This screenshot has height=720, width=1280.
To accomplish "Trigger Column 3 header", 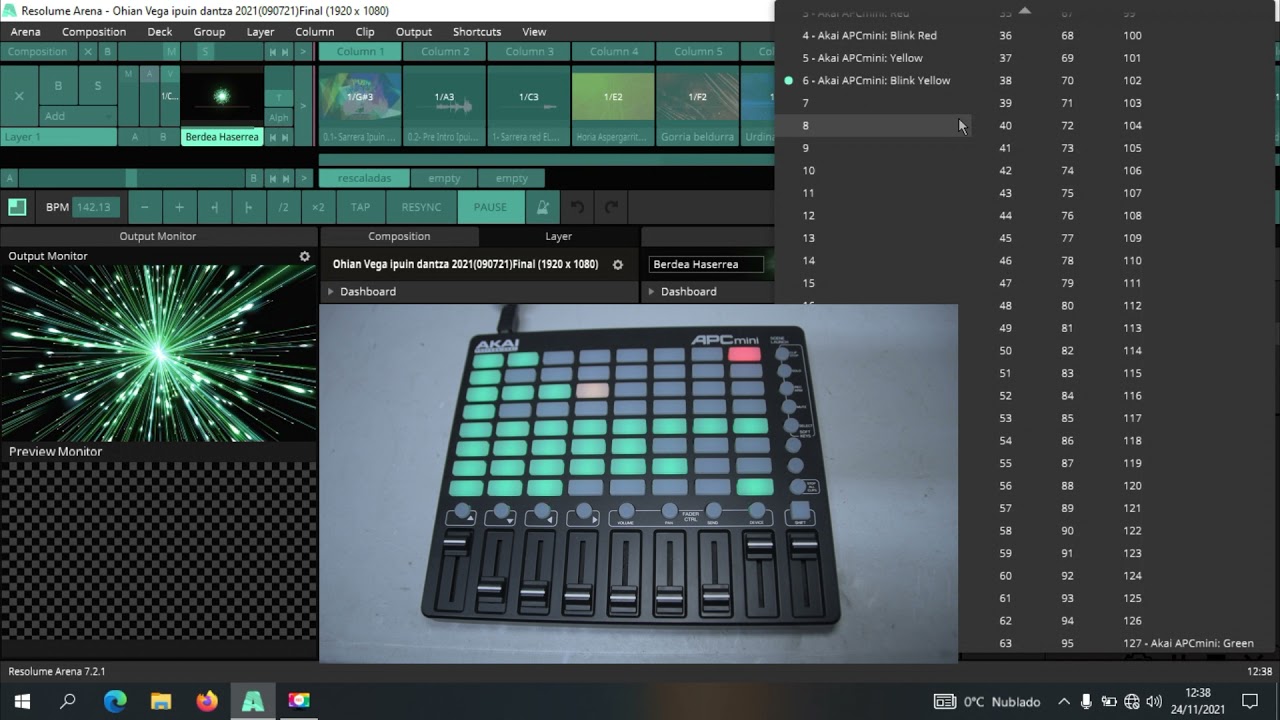I will [529, 52].
